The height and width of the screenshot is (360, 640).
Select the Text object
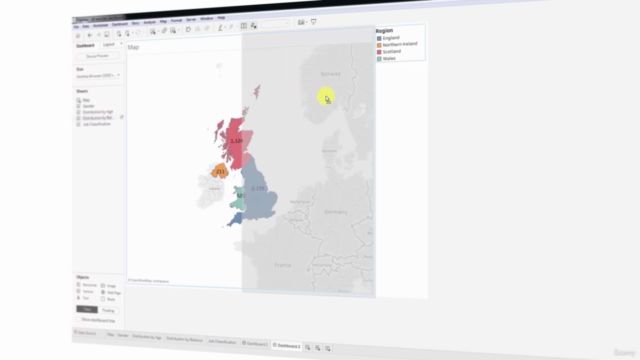[83, 298]
